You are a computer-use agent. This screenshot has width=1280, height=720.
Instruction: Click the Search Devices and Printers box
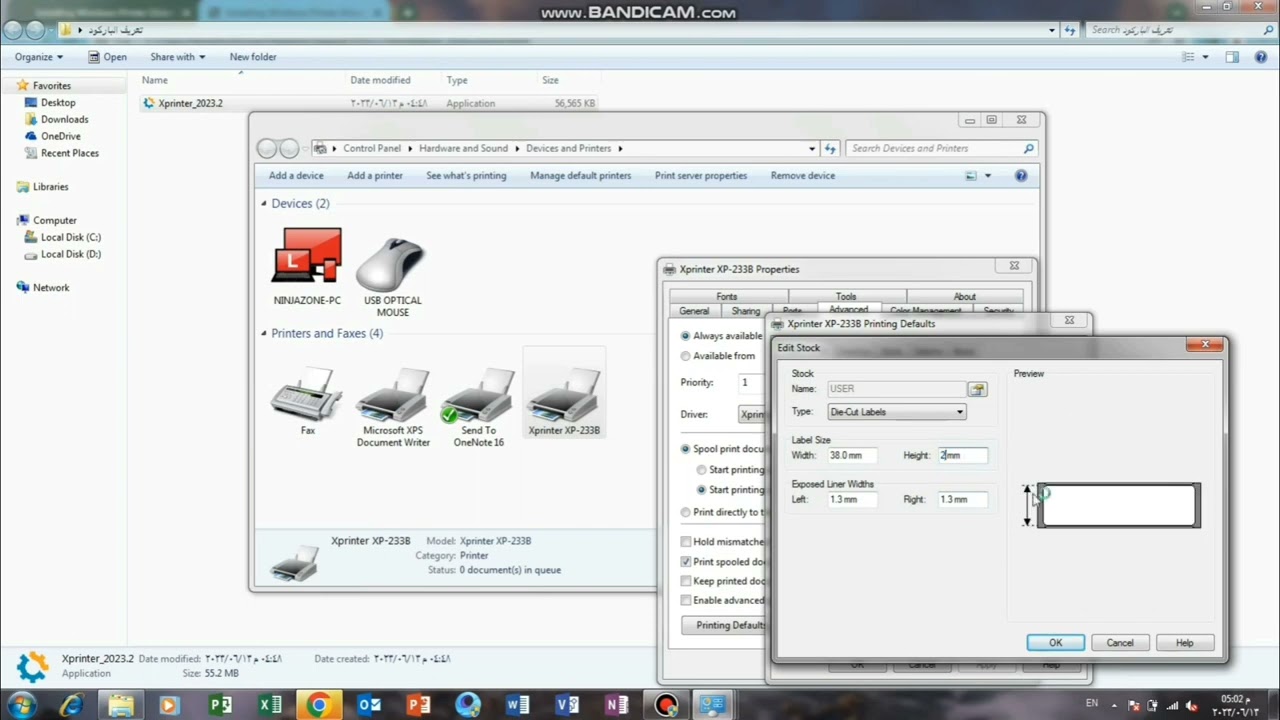pyautogui.click(x=941, y=148)
